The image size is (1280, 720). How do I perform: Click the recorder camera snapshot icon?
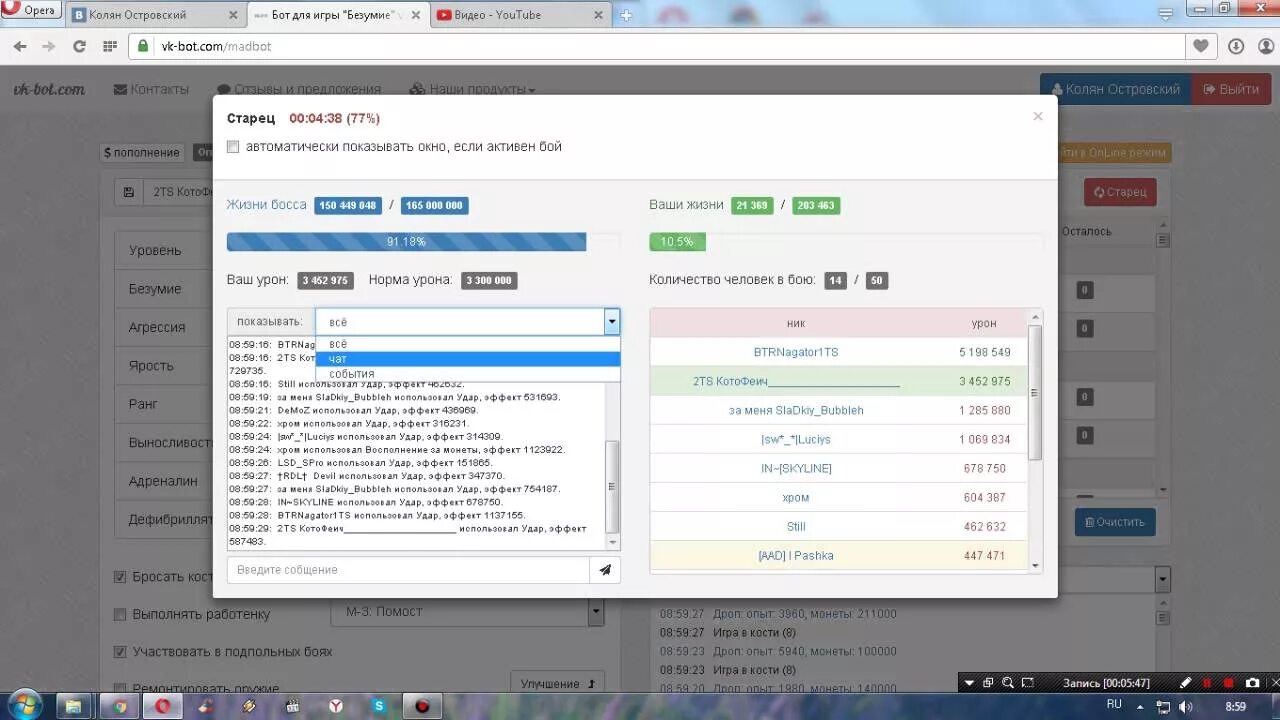1252,683
